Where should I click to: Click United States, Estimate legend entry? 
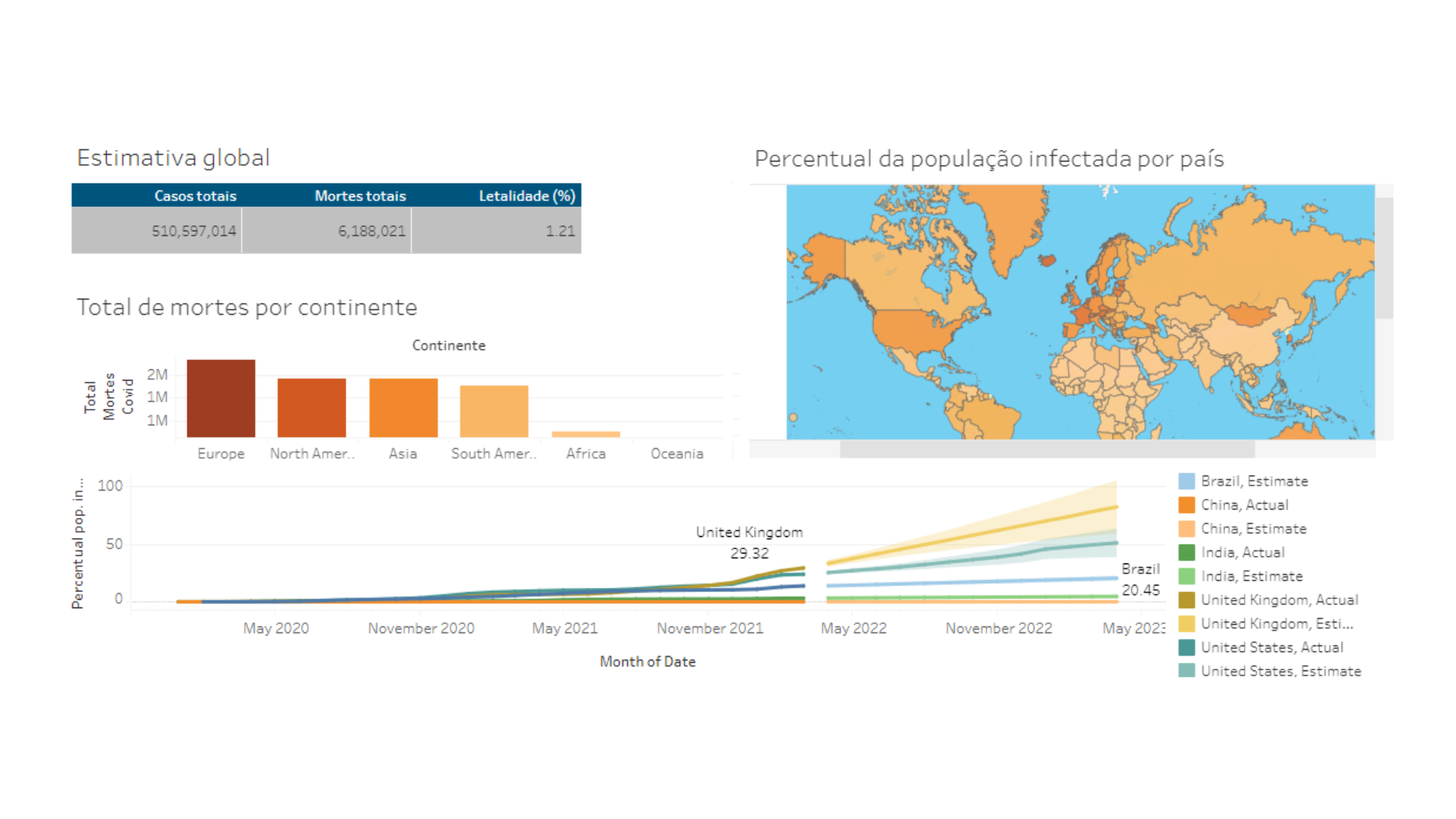pos(1280,671)
